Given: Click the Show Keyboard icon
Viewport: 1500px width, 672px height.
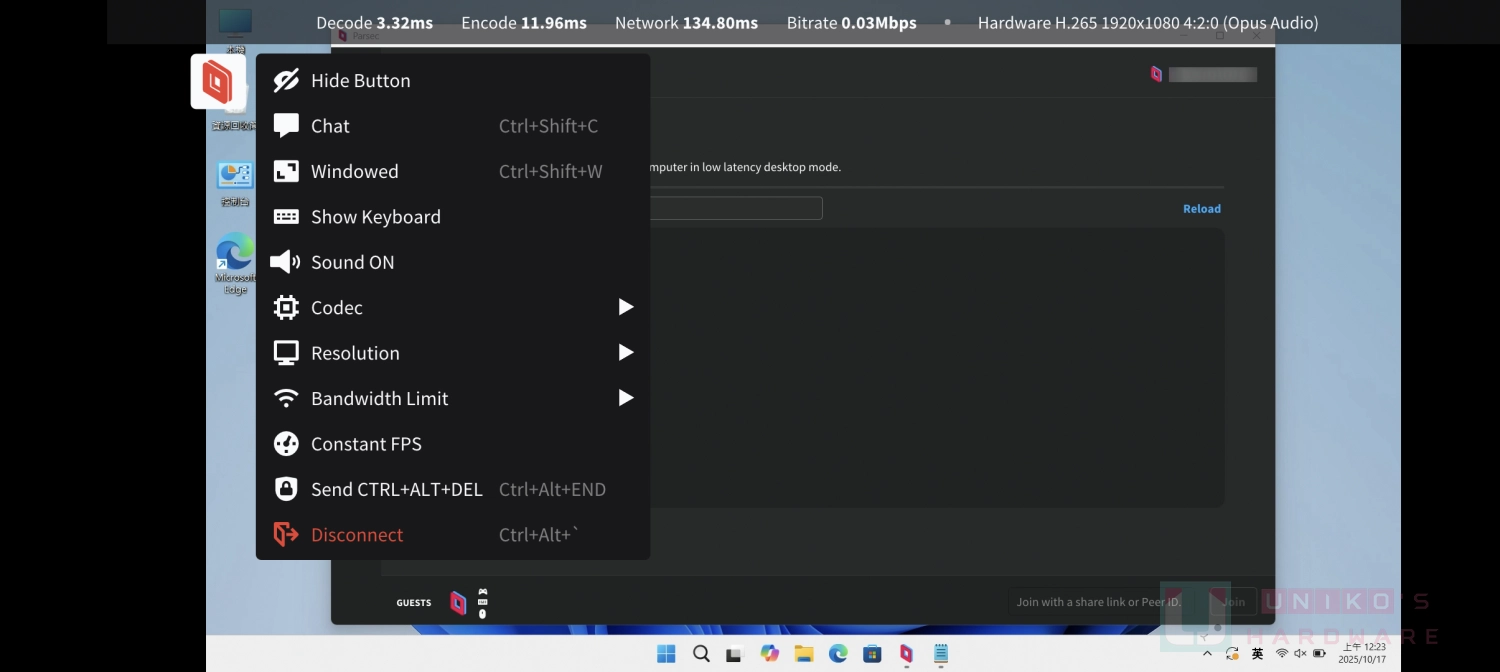Looking at the screenshot, I should (x=286, y=217).
